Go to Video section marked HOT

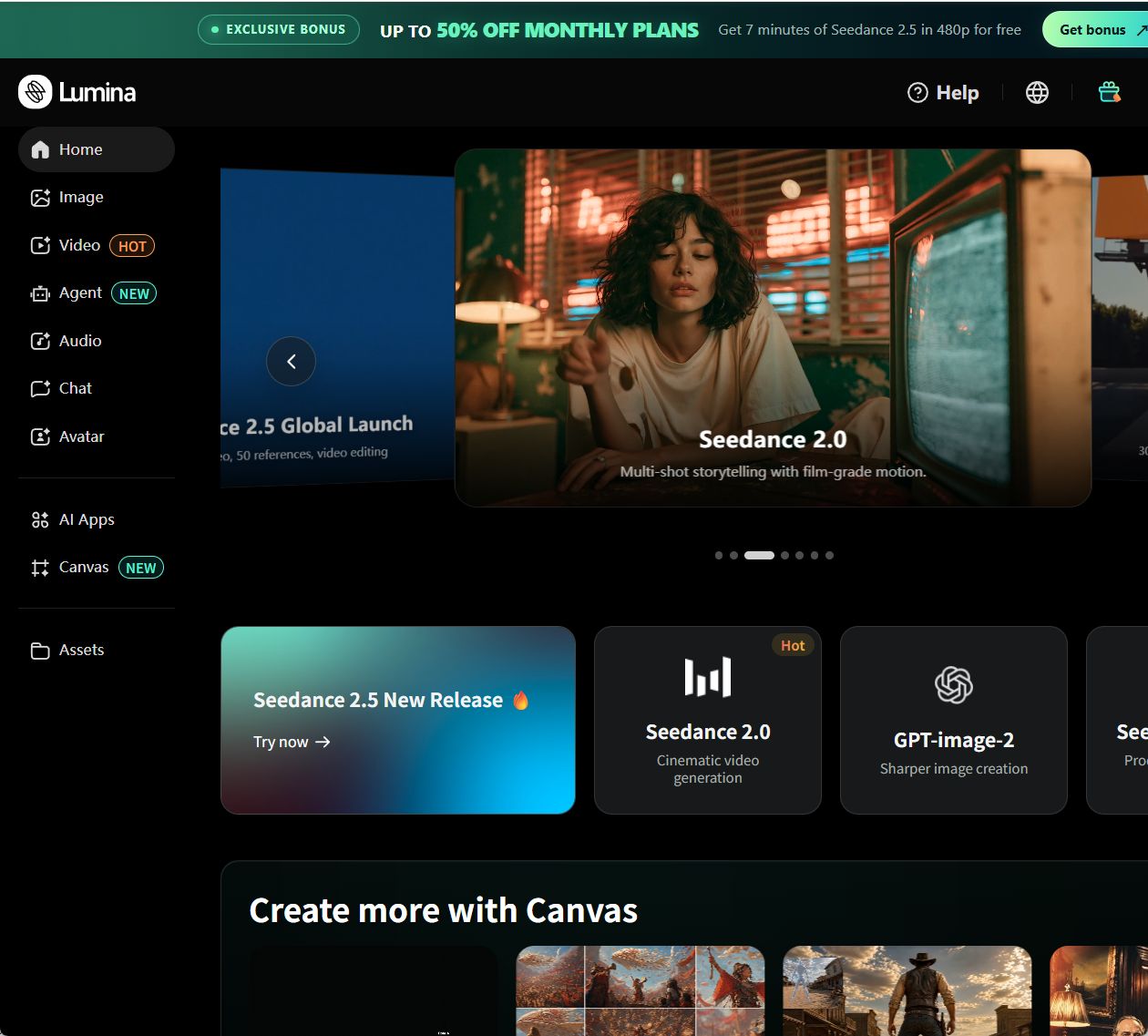click(97, 245)
